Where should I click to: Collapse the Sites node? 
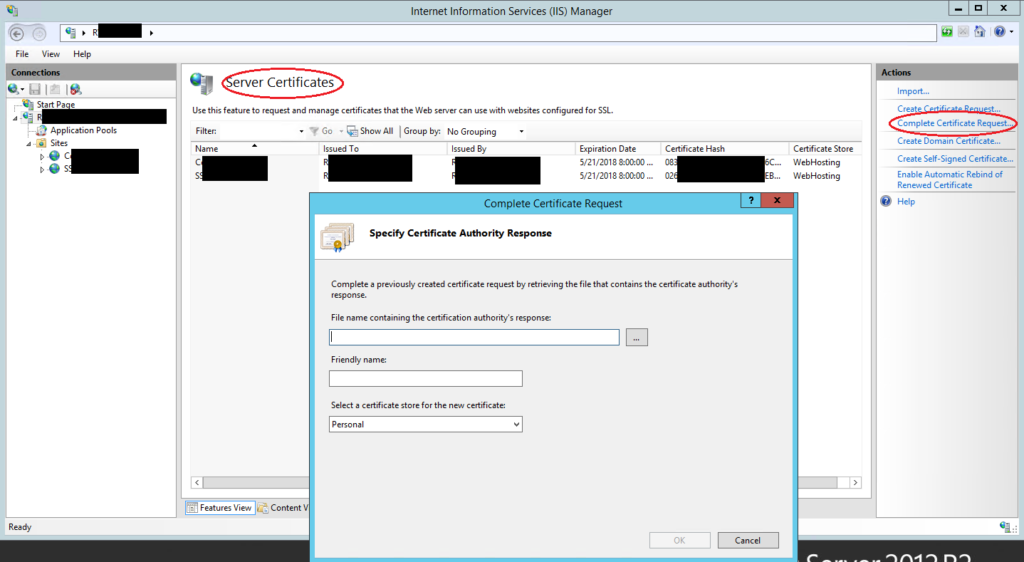pyautogui.click(x=29, y=144)
